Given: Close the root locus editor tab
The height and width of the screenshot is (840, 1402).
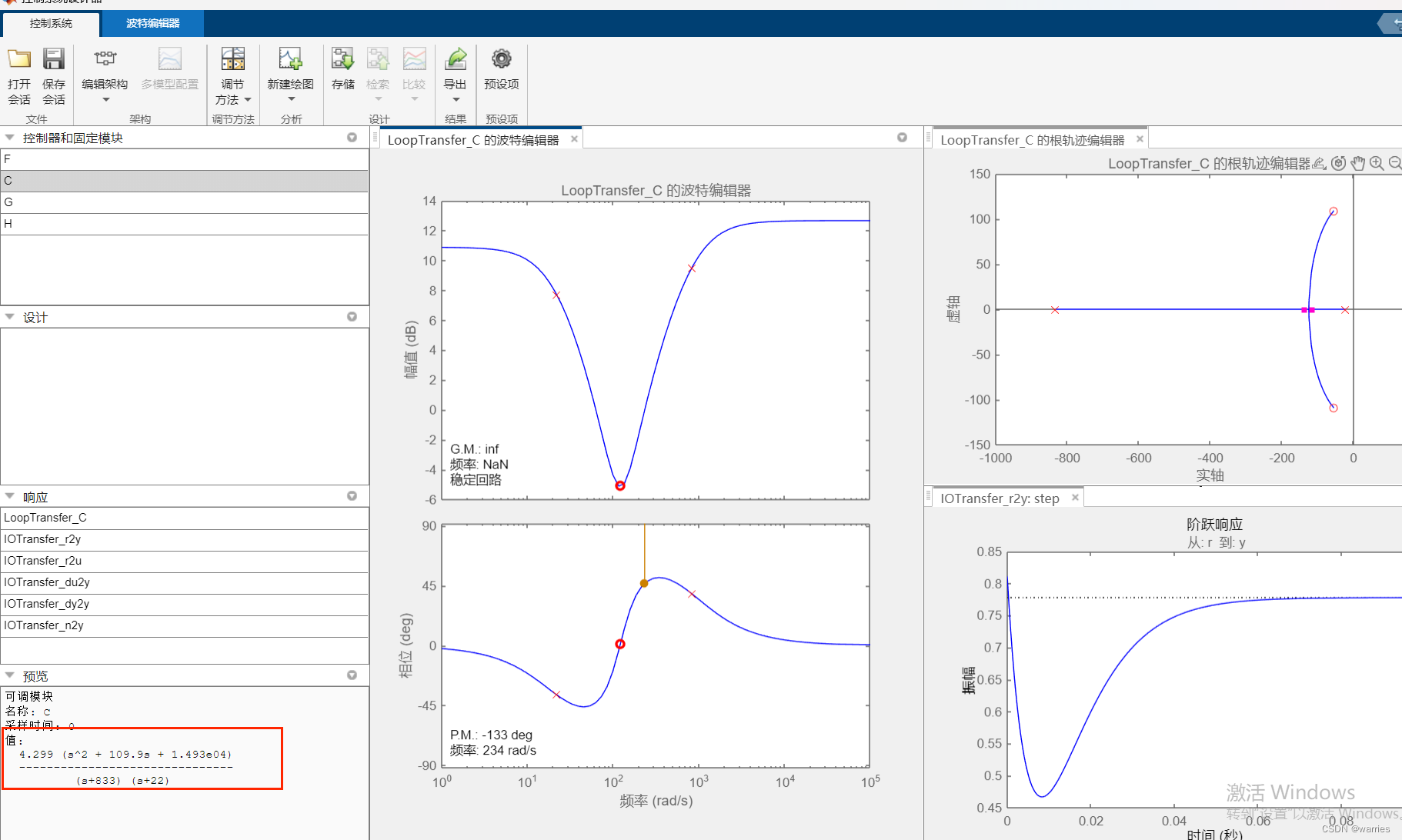Looking at the screenshot, I should [x=1140, y=139].
